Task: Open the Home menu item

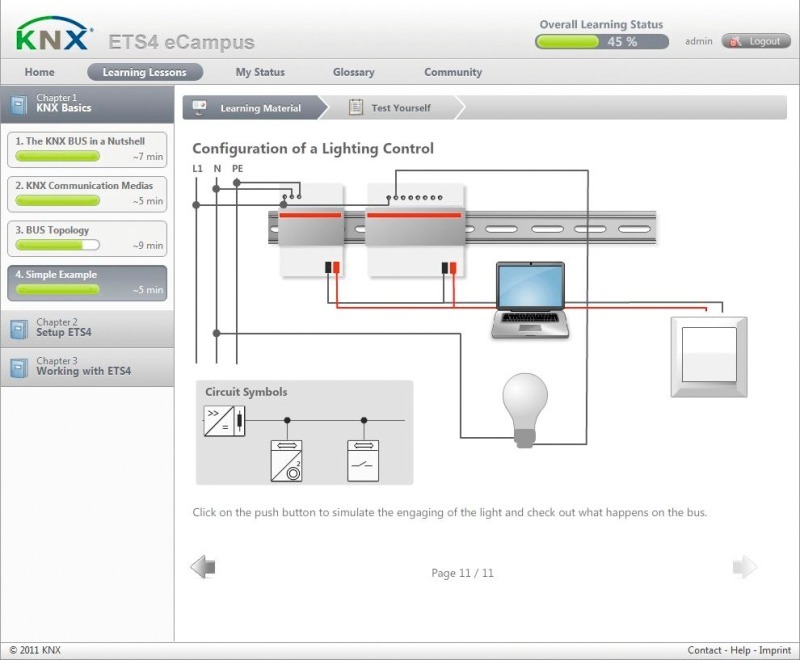Action: pos(39,72)
